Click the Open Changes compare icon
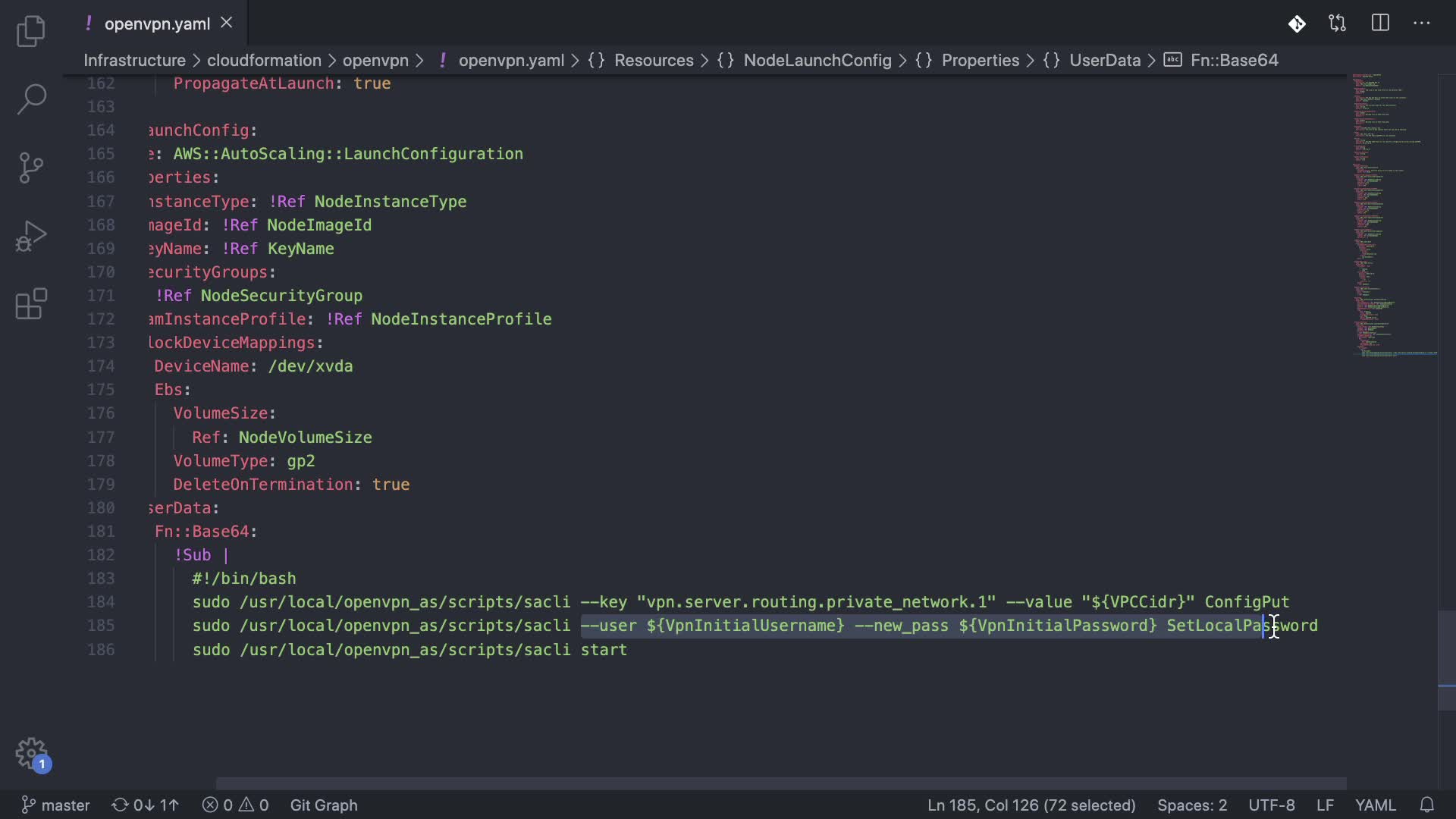The width and height of the screenshot is (1456, 819). (1337, 24)
